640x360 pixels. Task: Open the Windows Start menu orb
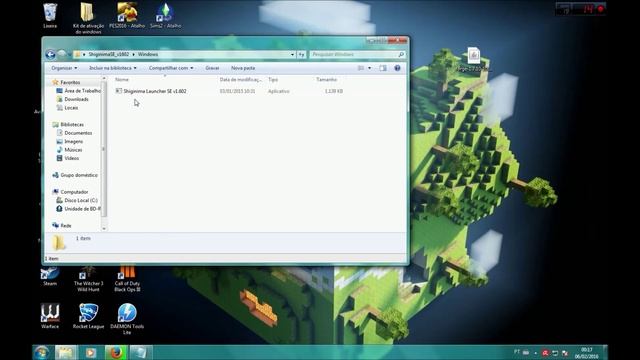pos(42,353)
